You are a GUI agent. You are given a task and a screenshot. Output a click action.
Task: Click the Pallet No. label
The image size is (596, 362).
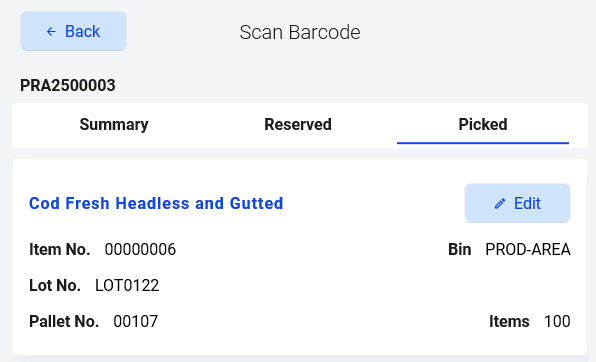(64, 322)
